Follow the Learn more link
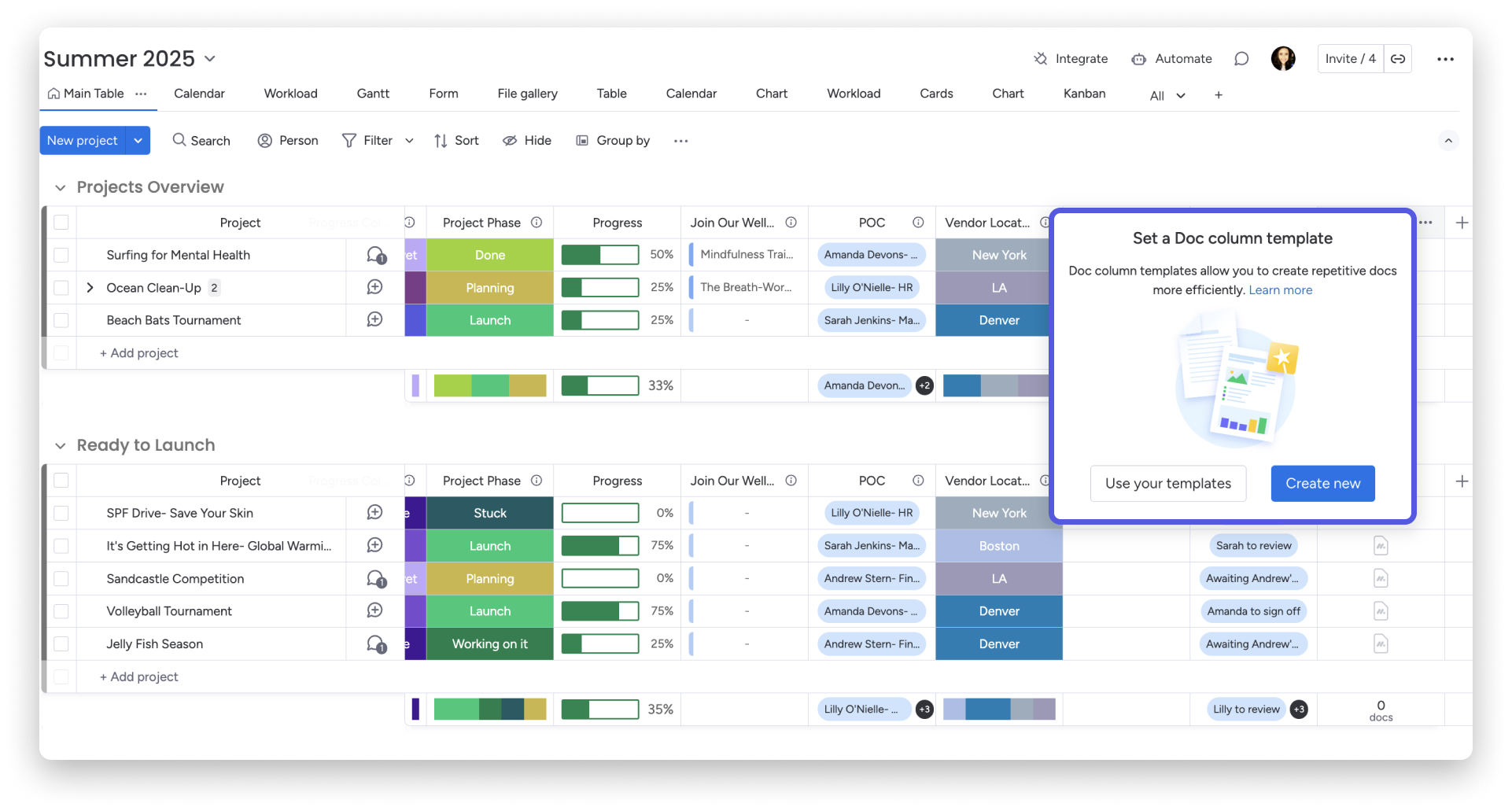 click(x=1280, y=290)
